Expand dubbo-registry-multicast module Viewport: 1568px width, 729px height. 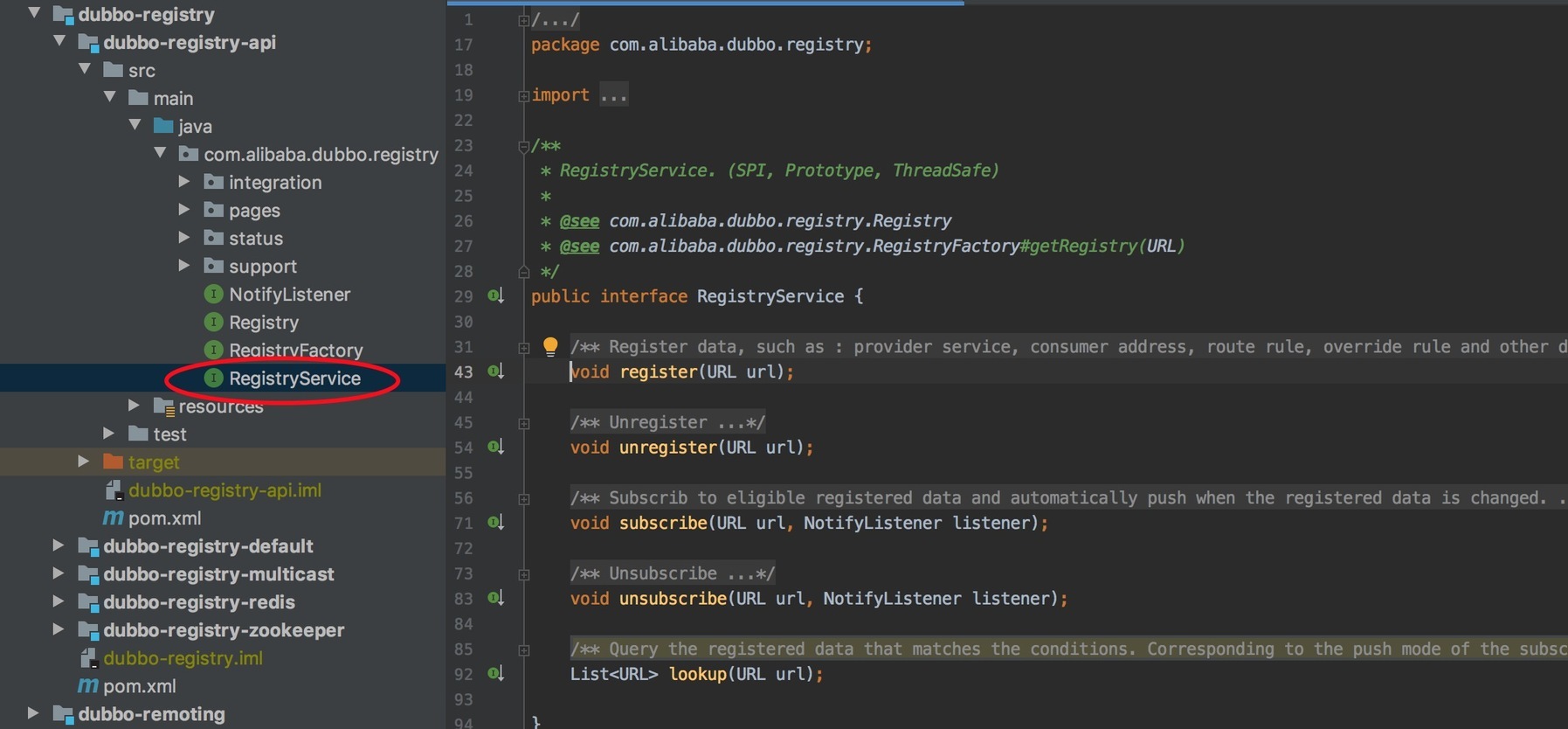click(x=58, y=573)
